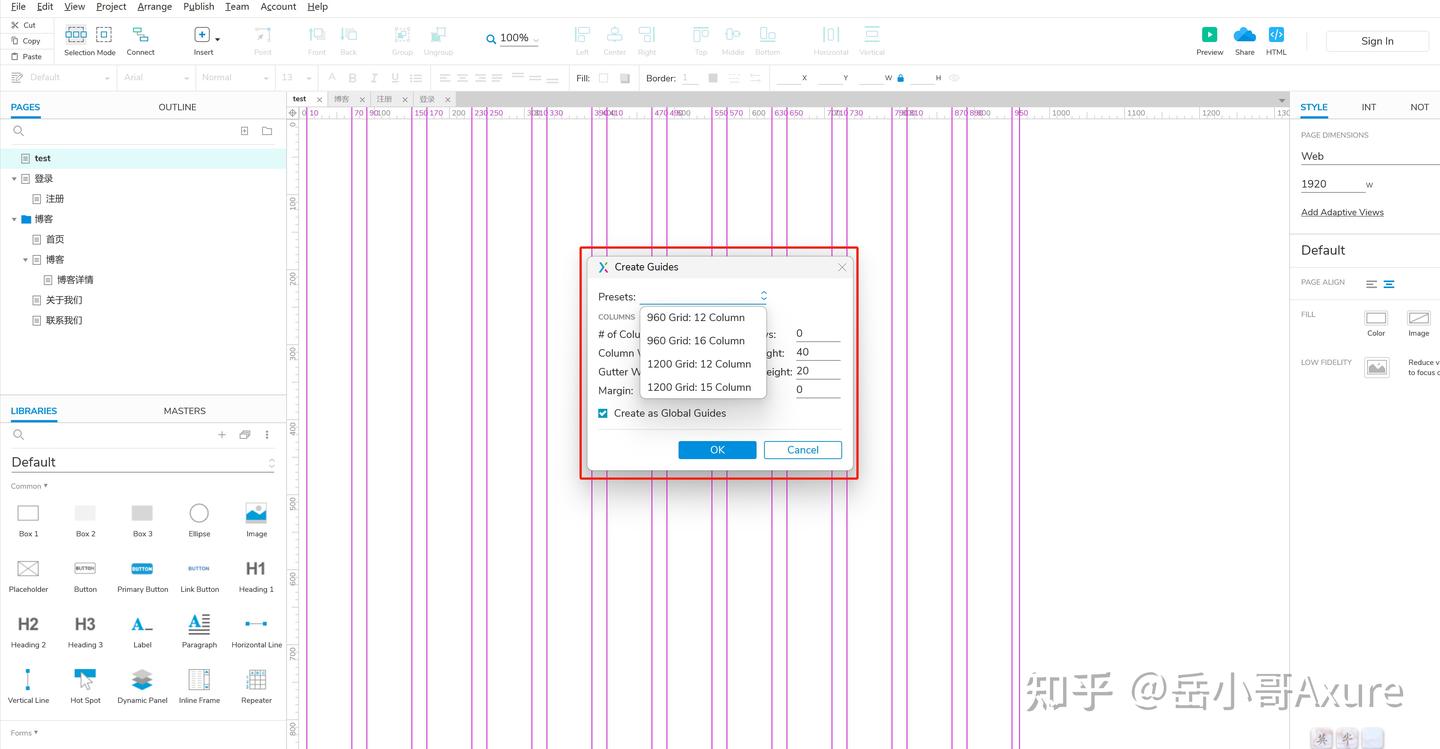The width and height of the screenshot is (1440, 749).
Task: Open the Default library selector dropdown
Action: click(142, 462)
